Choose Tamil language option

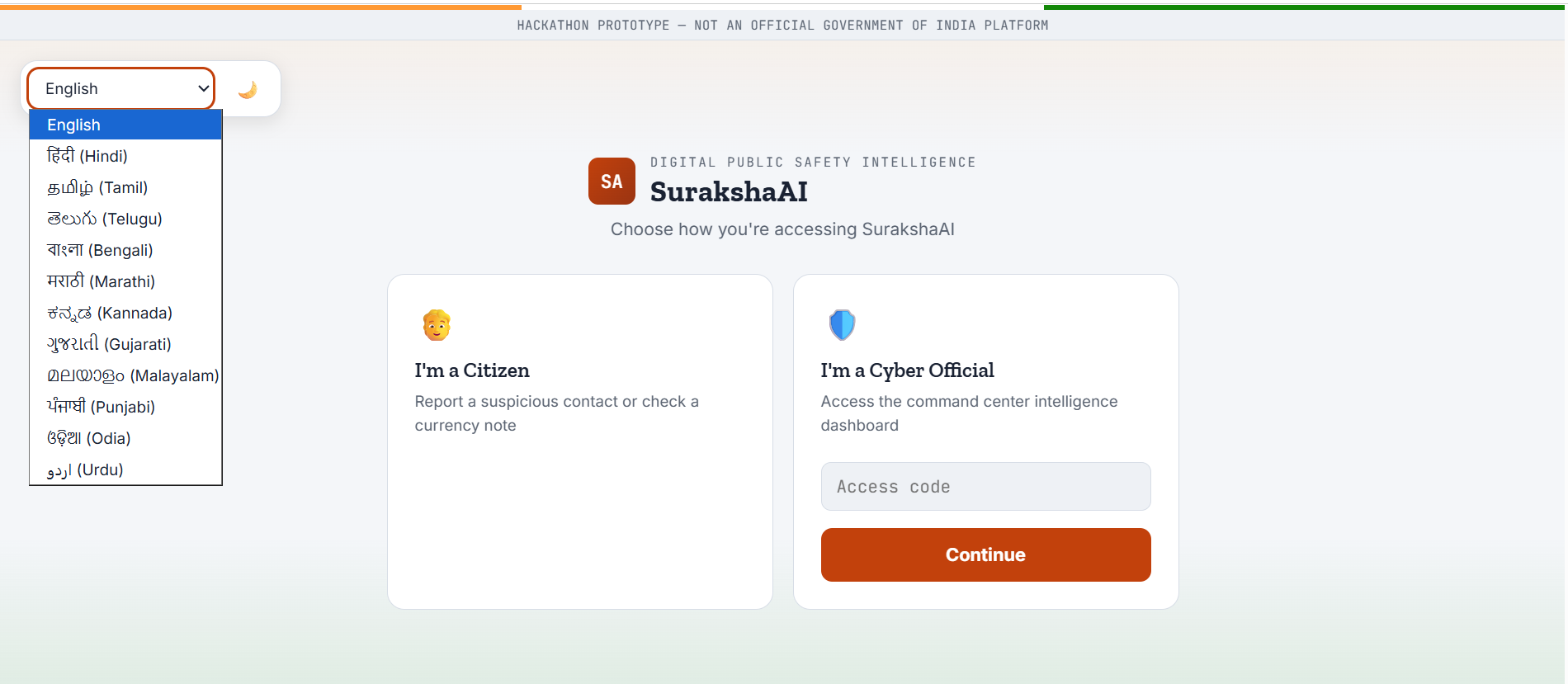tap(125, 187)
